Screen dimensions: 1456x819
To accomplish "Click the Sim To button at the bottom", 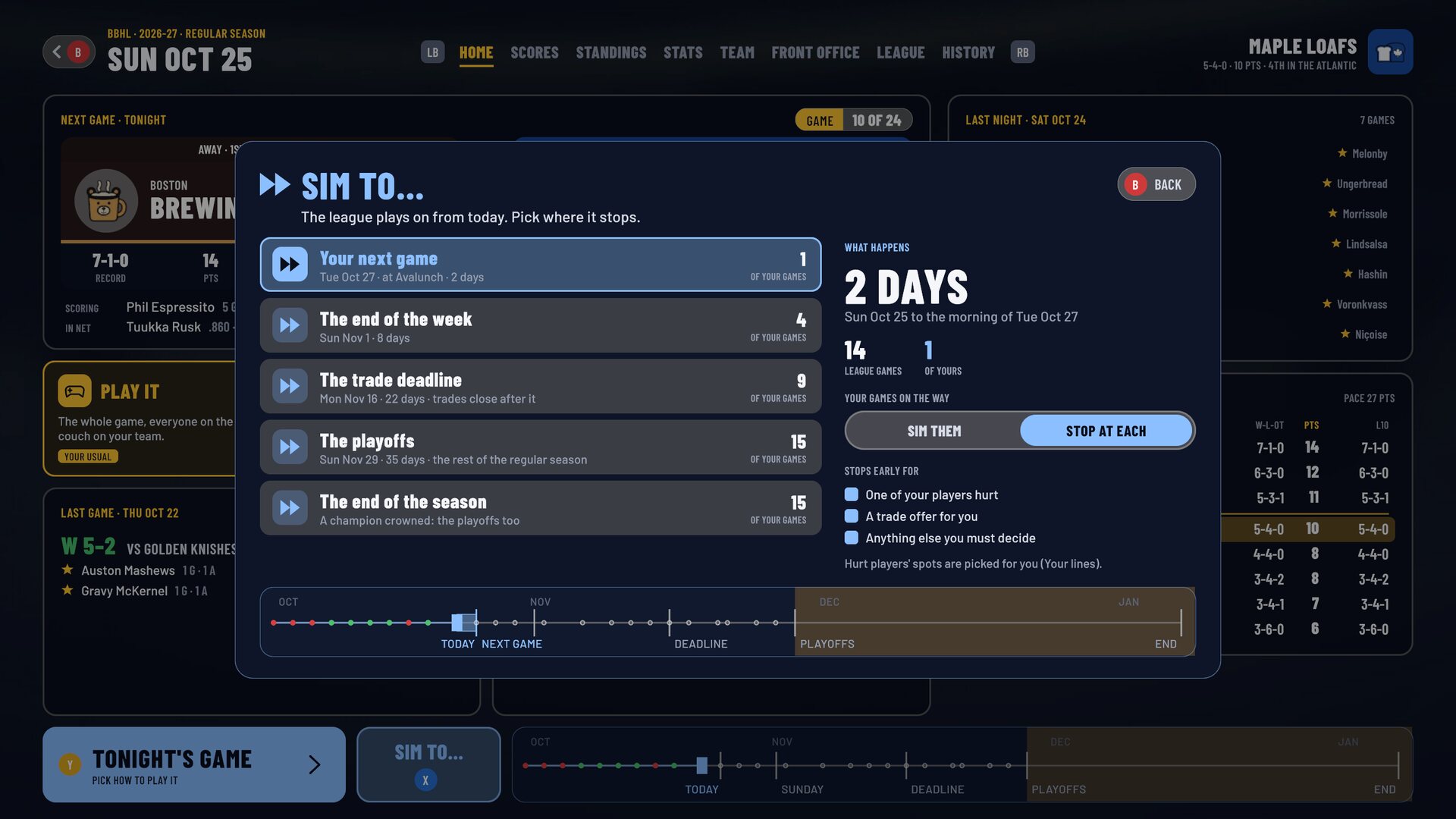I will tap(428, 764).
